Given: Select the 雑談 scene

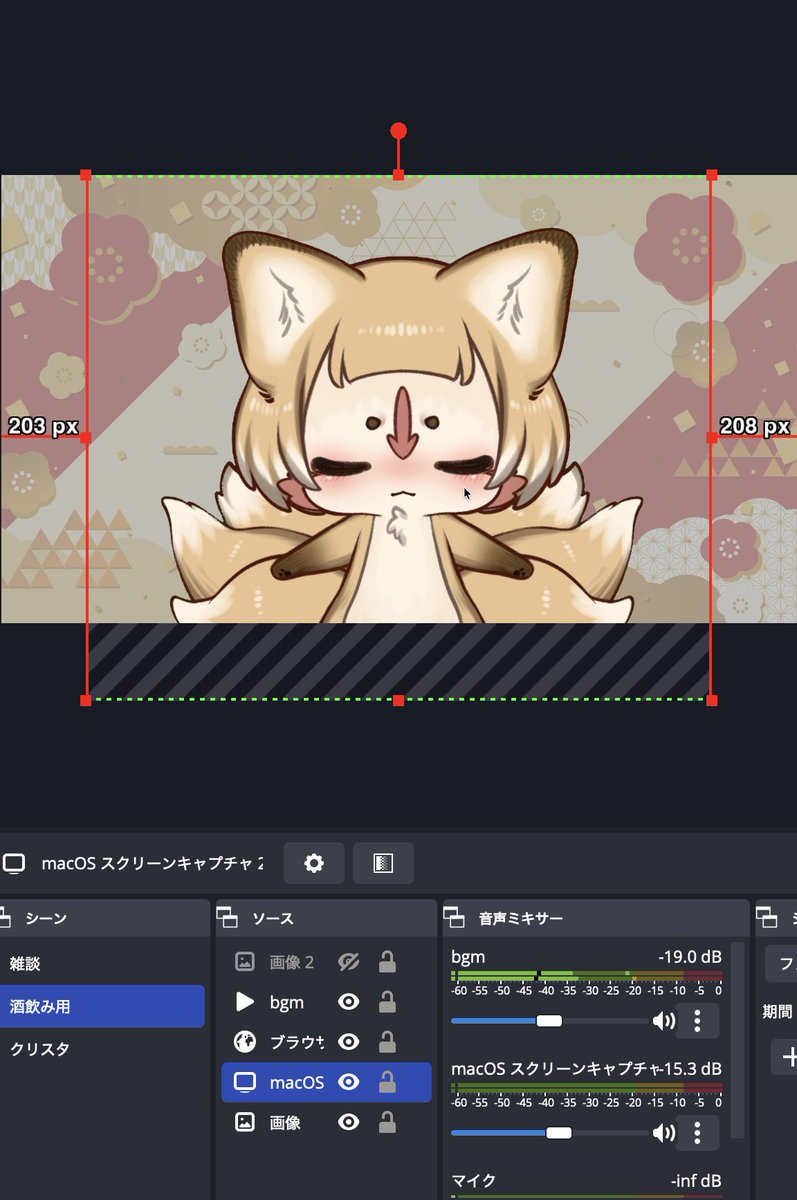Looking at the screenshot, I should point(102,964).
